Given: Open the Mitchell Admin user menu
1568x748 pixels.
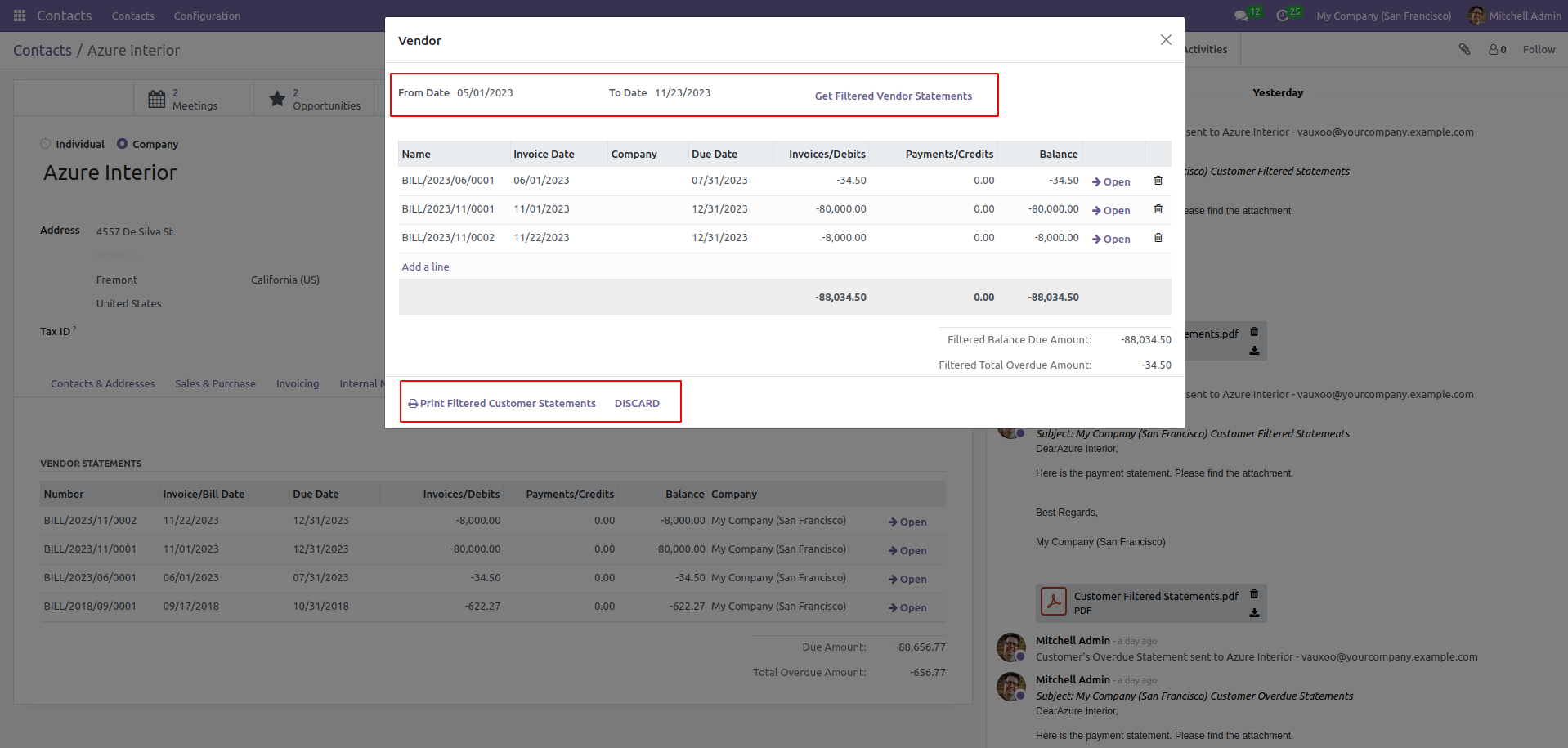Looking at the screenshot, I should (x=1515, y=16).
